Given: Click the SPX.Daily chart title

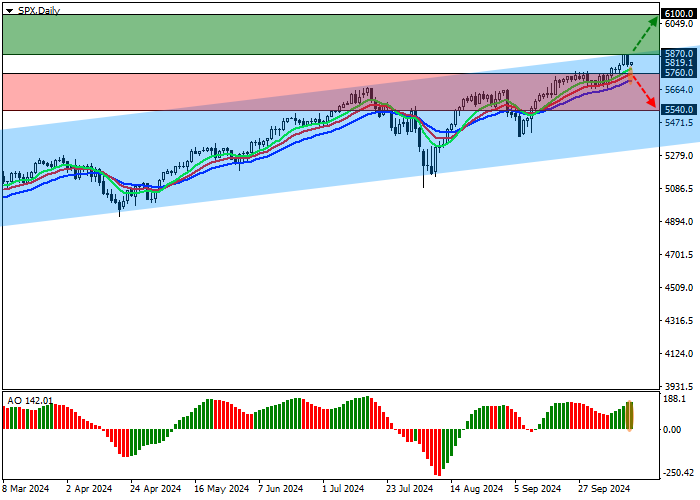Looking at the screenshot, I should (x=39, y=10).
